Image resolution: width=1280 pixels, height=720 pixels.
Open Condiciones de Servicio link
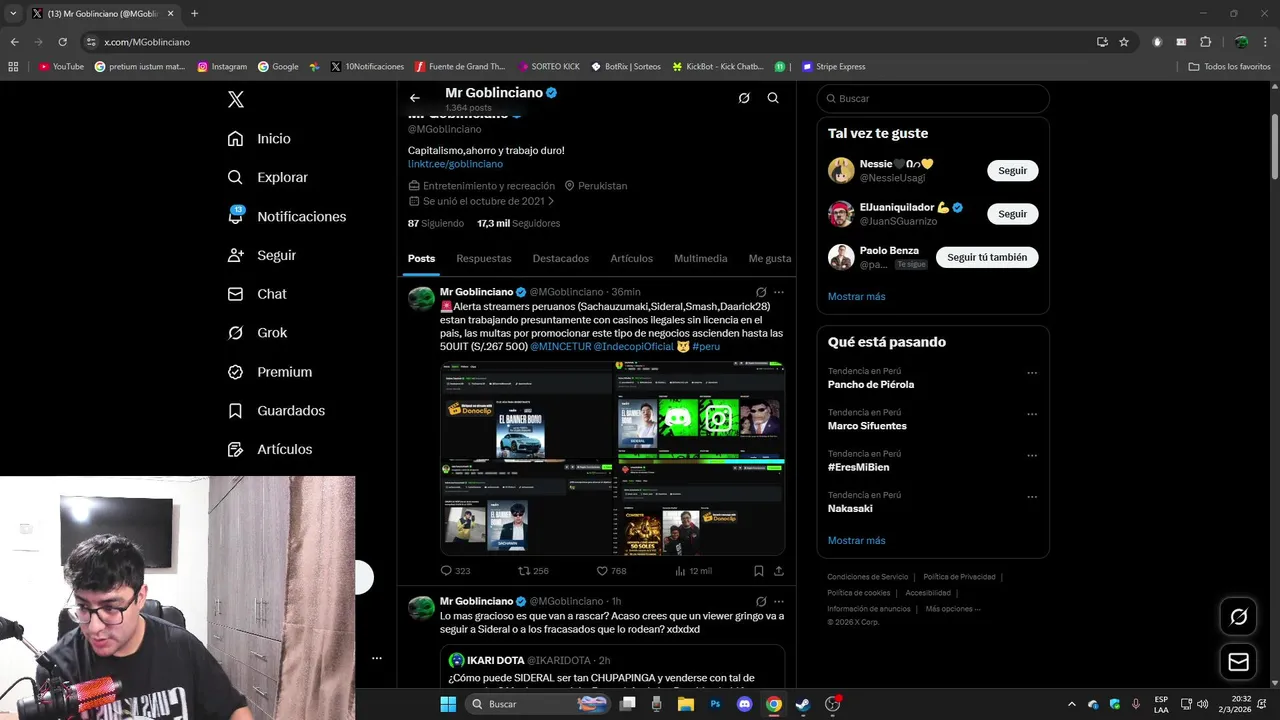coord(868,577)
